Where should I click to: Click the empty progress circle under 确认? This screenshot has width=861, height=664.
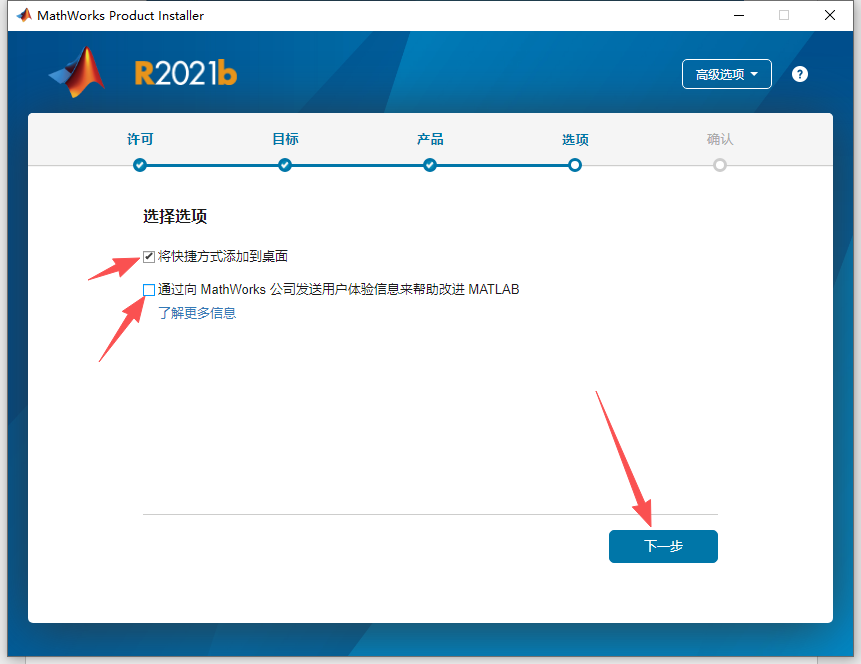720,165
